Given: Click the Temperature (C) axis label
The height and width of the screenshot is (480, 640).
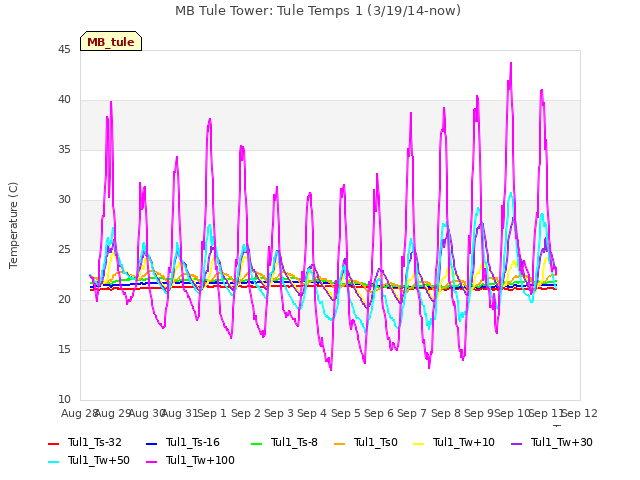Looking at the screenshot, I should tap(13, 225).
